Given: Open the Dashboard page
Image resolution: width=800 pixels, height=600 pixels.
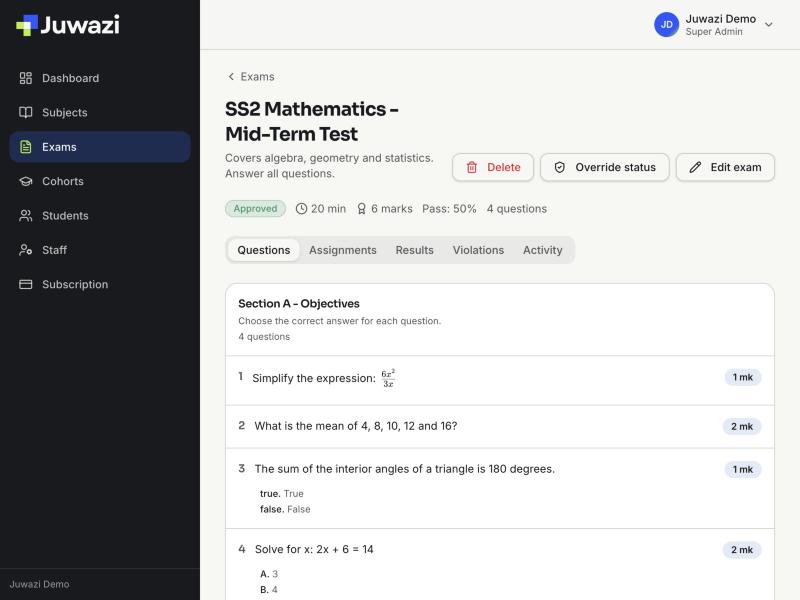Looking at the screenshot, I should (x=100, y=78).
